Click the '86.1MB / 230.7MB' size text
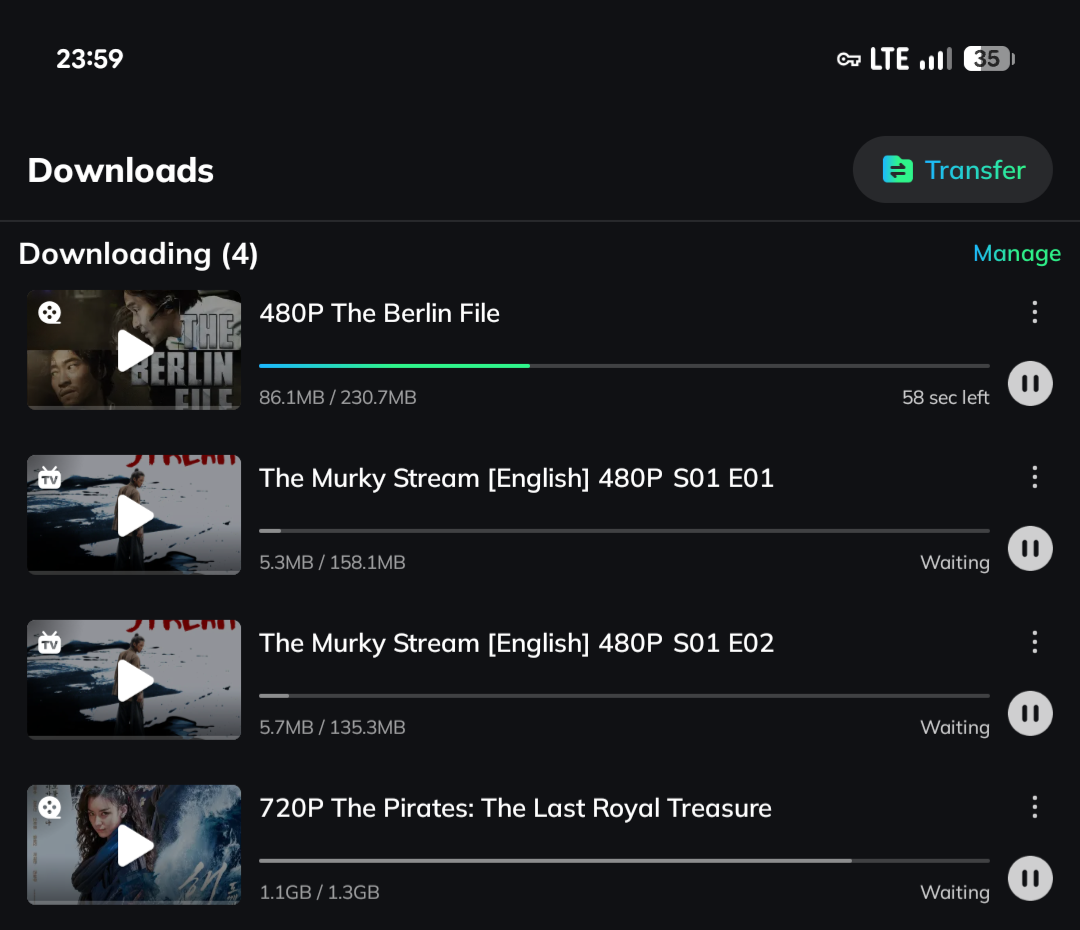1080x930 pixels. click(x=338, y=397)
